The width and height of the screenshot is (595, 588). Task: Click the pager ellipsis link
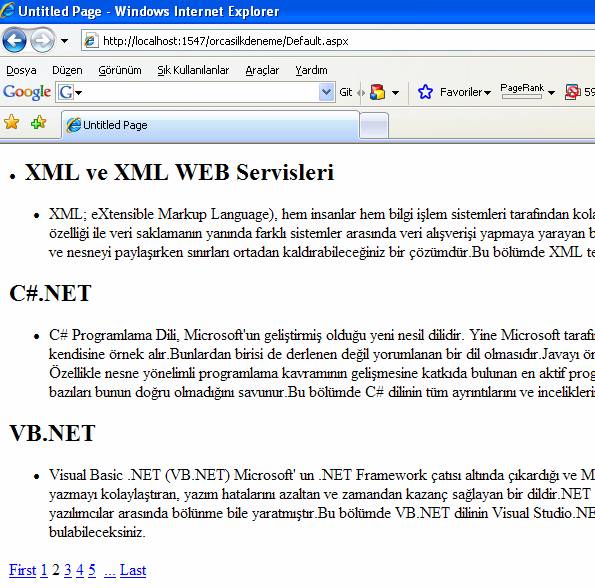[110, 572]
